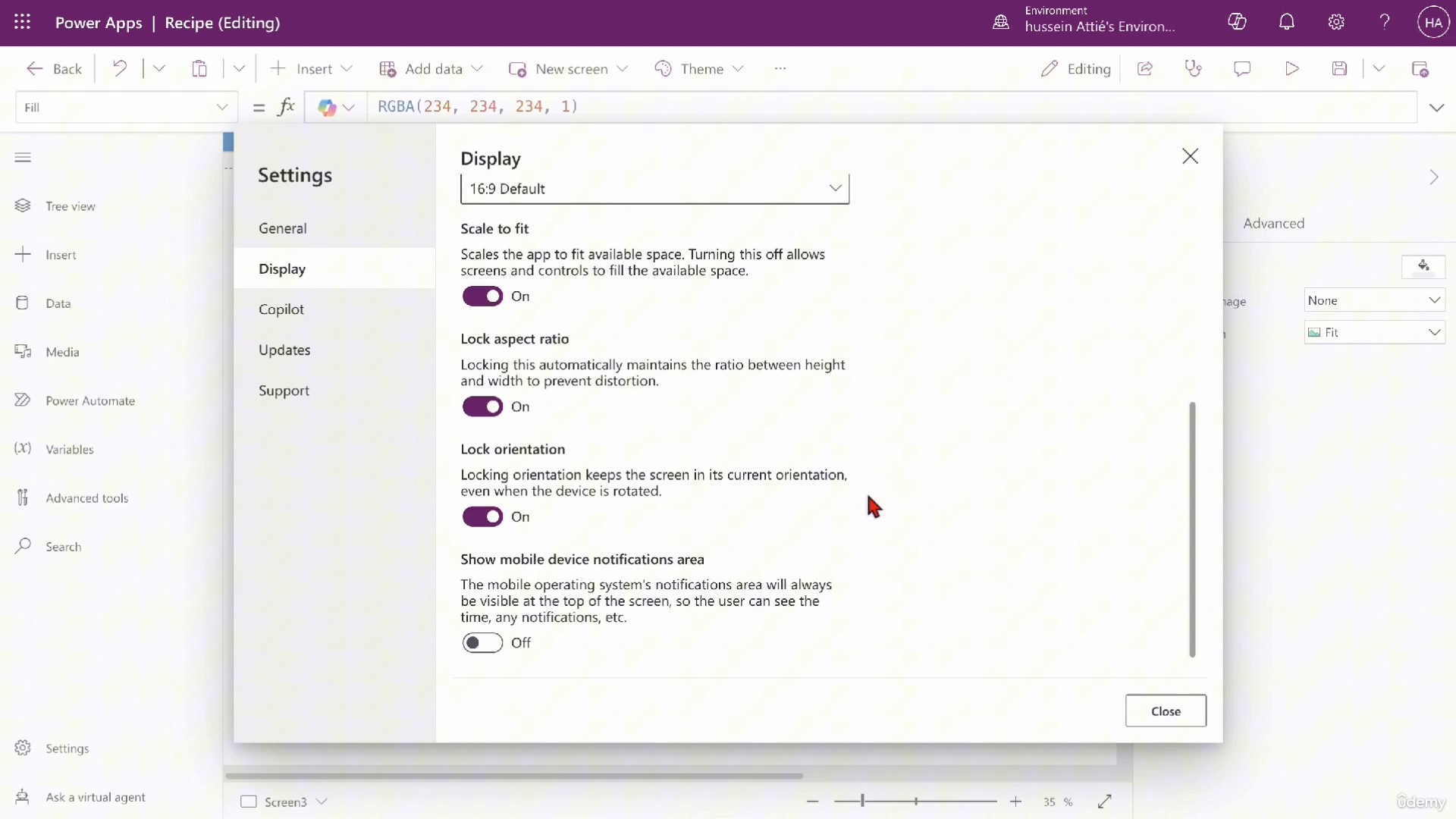Click Back to leave the editor
This screenshot has height=819, width=1456.
(x=55, y=69)
